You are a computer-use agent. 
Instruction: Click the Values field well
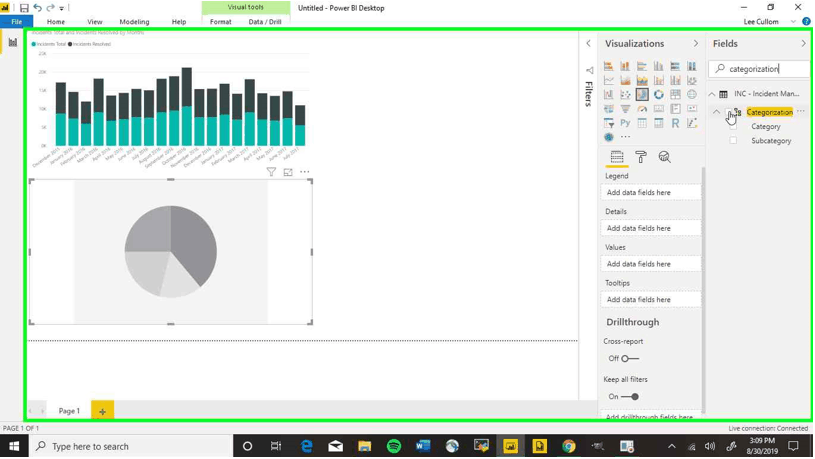pyautogui.click(x=651, y=264)
